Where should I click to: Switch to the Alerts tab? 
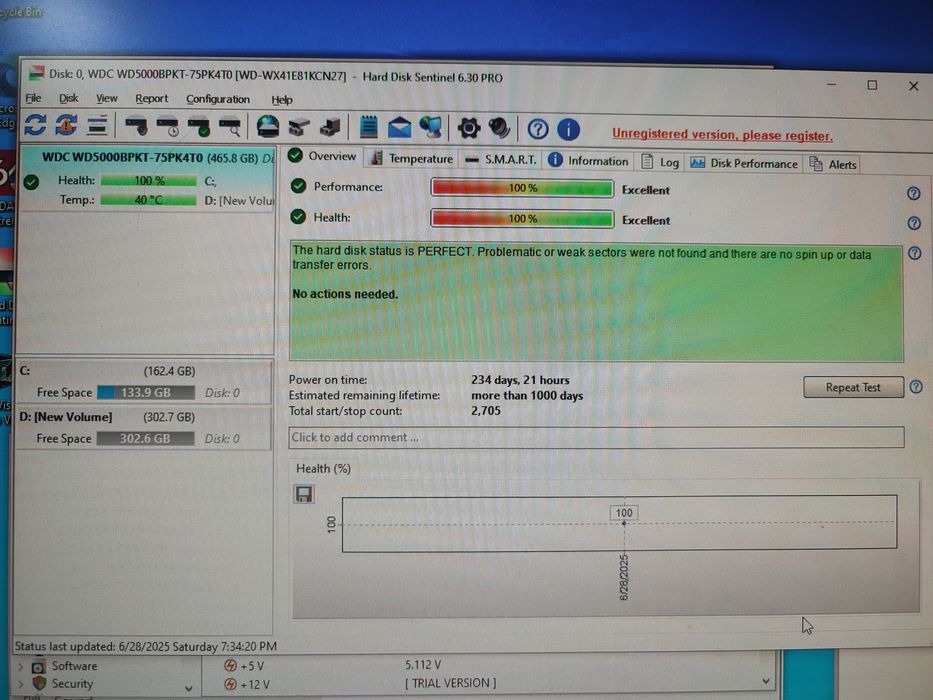(832, 165)
